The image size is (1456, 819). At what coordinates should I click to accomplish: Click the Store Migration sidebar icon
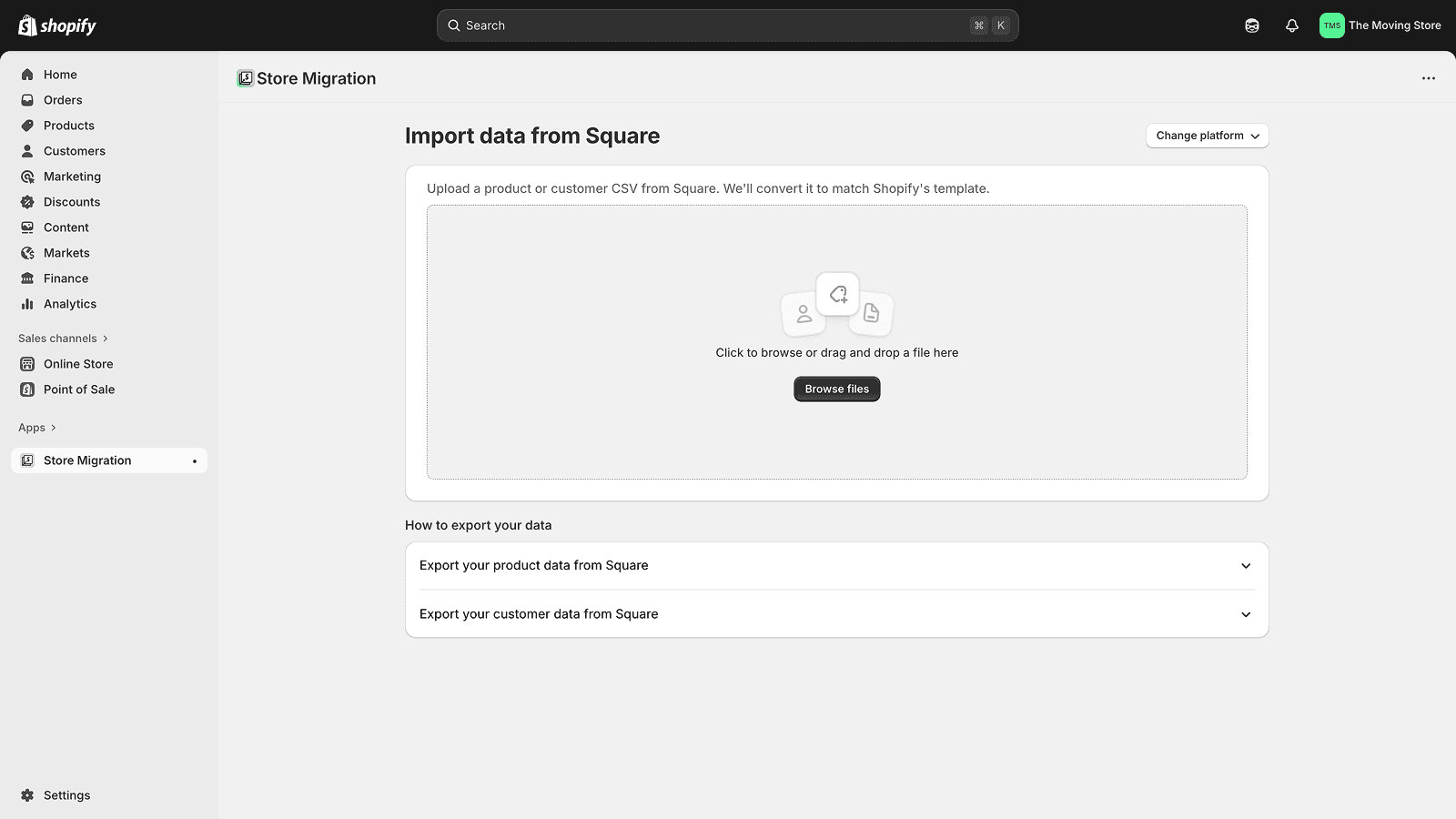click(x=27, y=460)
